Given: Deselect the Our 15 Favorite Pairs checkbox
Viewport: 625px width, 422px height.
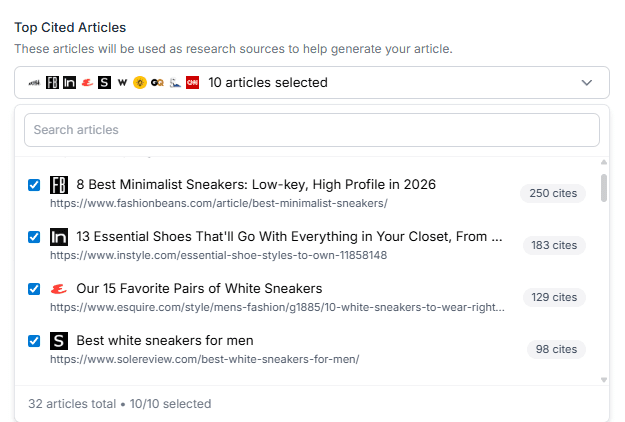Looking at the screenshot, I should click(34, 289).
